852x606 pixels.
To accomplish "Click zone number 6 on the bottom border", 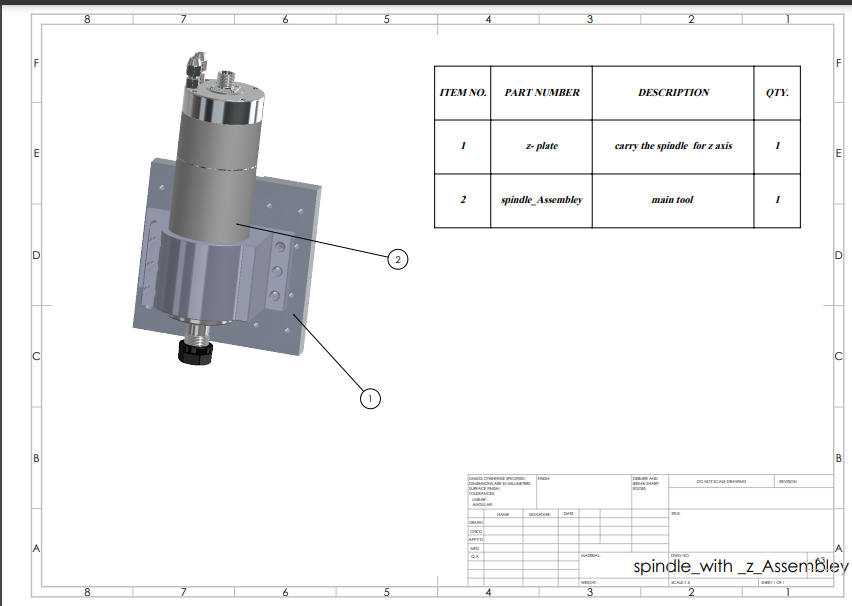I will [285, 592].
